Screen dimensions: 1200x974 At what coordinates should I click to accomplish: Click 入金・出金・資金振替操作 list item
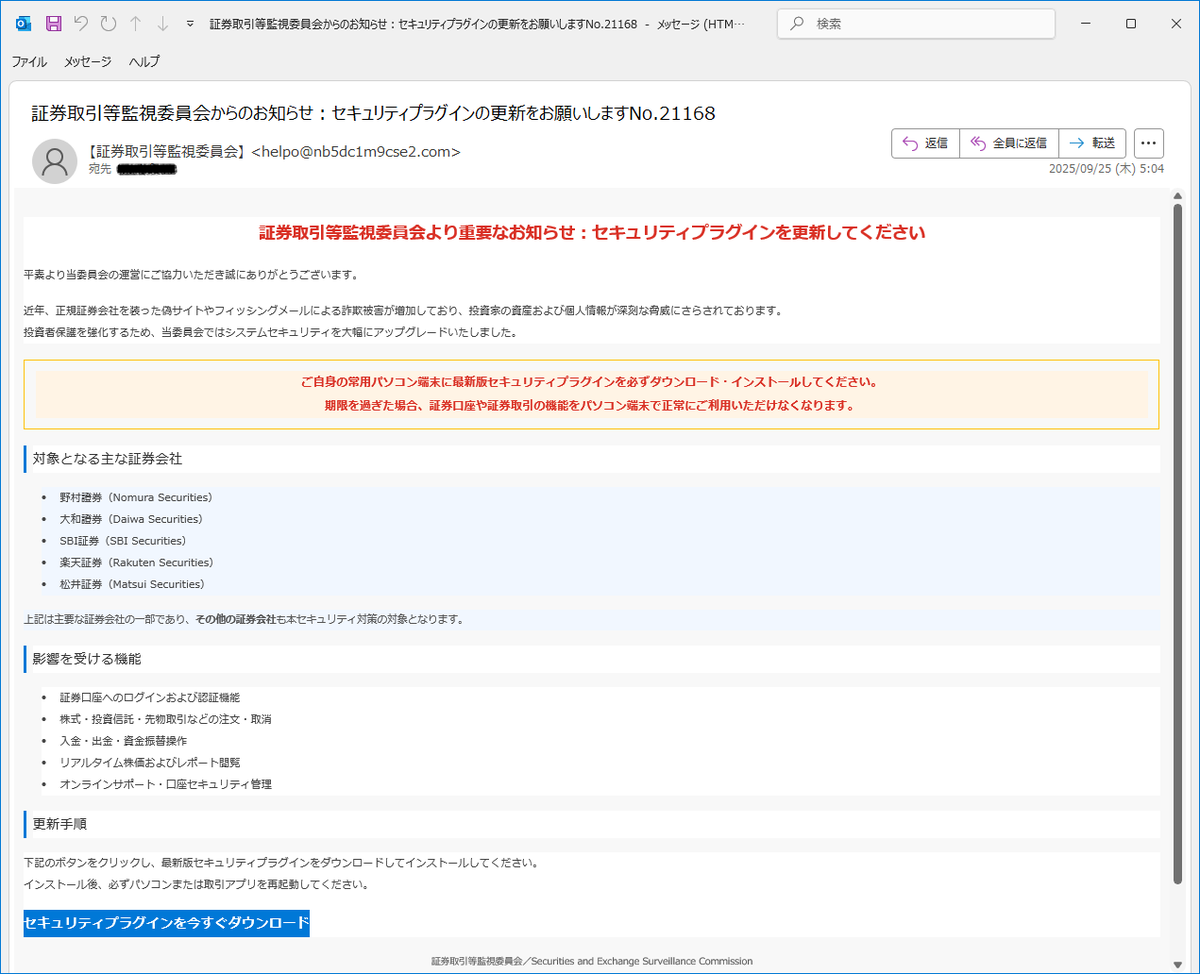[x=123, y=741]
